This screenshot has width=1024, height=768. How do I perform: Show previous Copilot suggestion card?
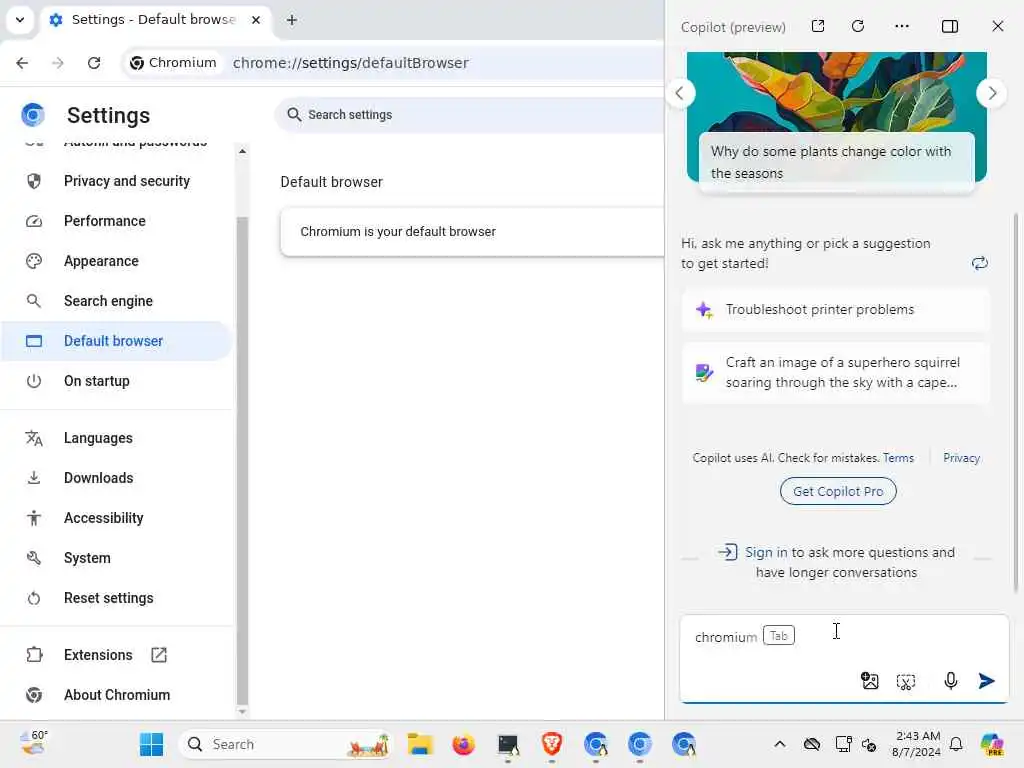679,93
